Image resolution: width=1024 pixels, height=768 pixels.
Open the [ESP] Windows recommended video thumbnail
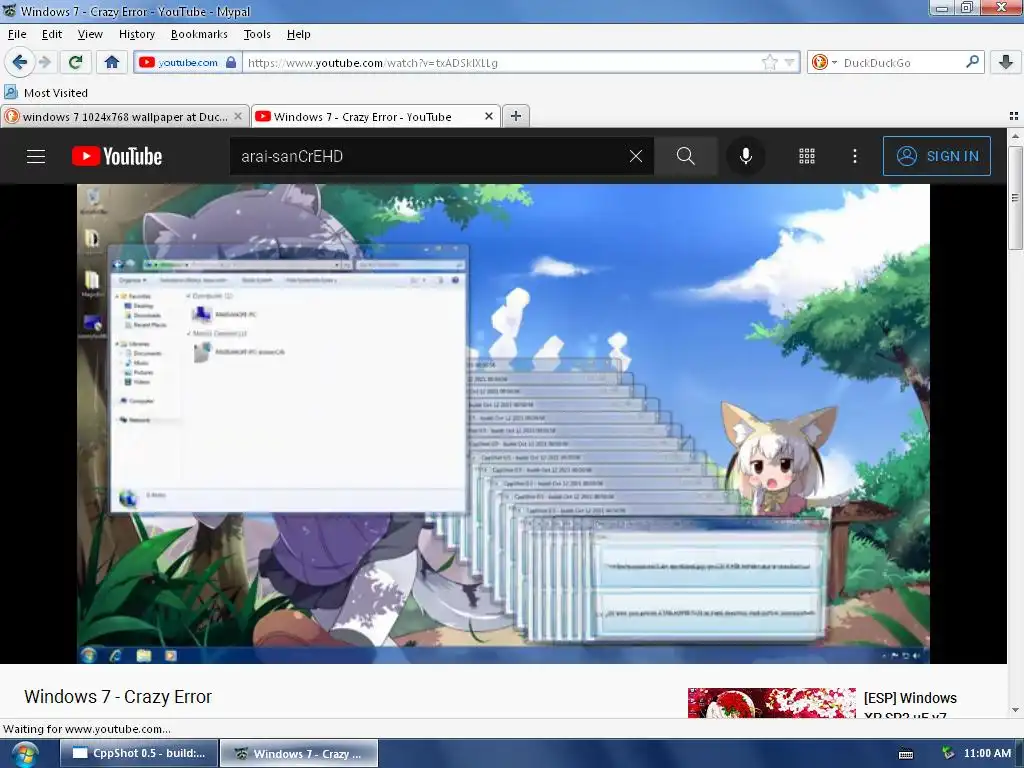coord(771,703)
